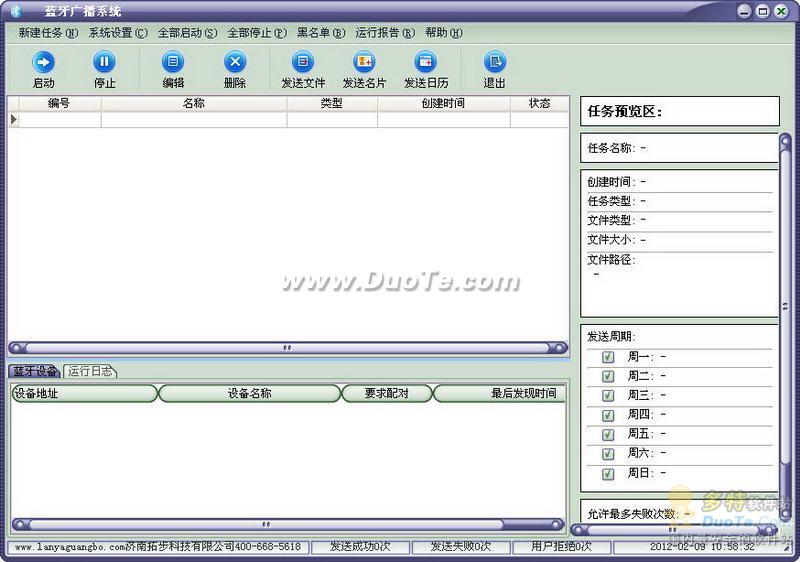Click the 设备名称 column header
800x562 pixels.
coord(249,393)
